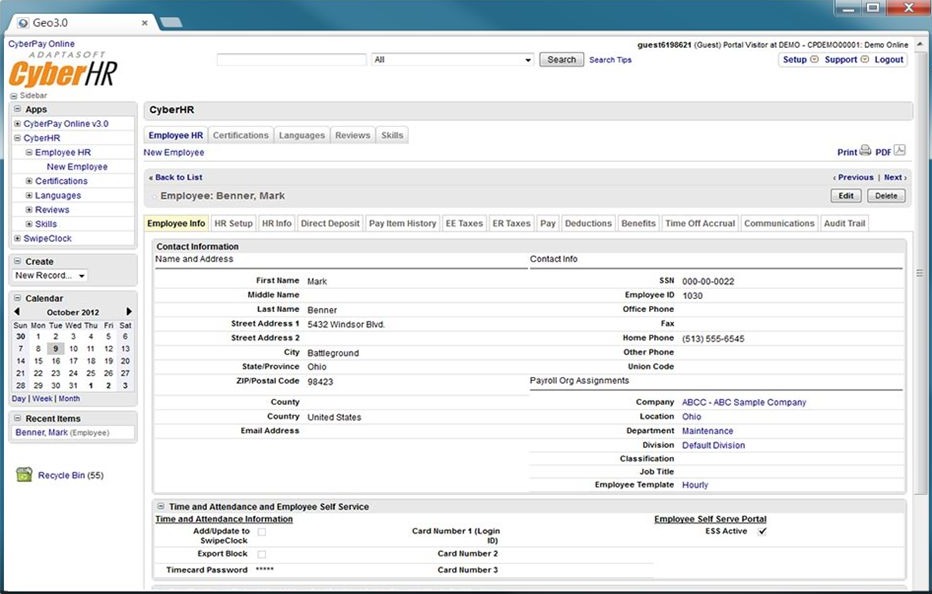Expand CyberPay Online v3.0 tree node
Viewport: 932px width, 594px height.
[17, 124]
